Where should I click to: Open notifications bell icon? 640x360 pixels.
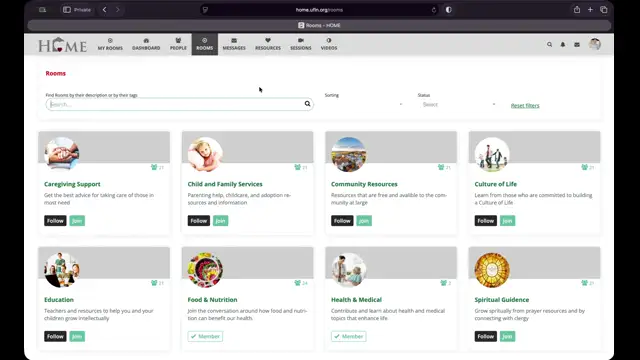click(x=563, y=44)
